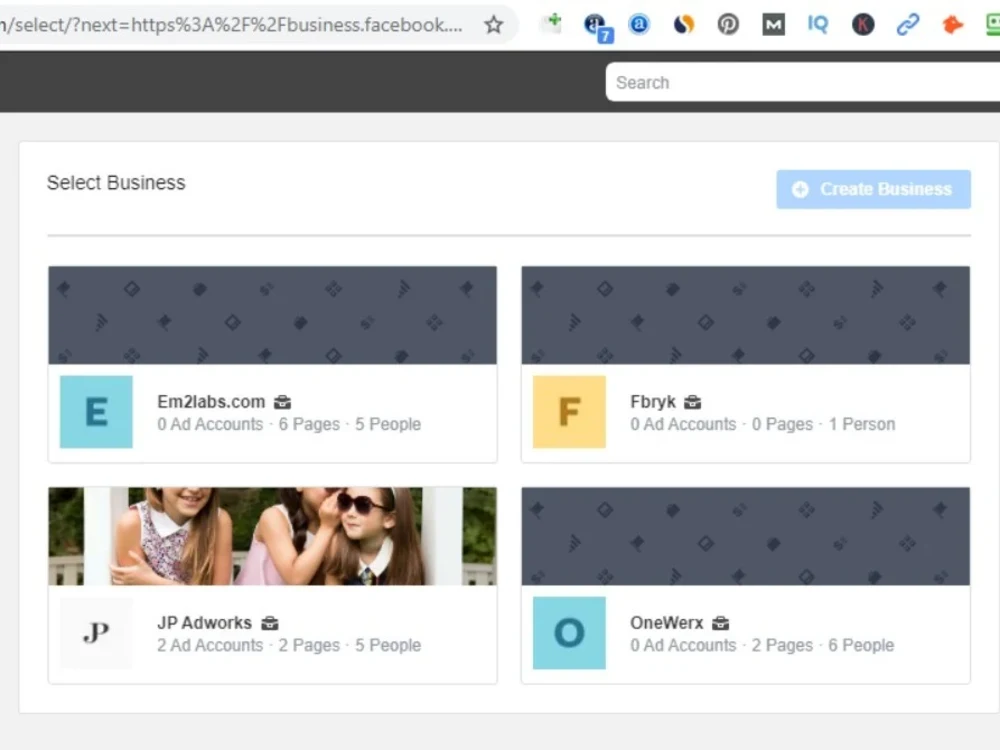
Task: Click Em2labs.com's '0 Ad Accounts · 6 Pages' line
Action: (249, 424)
